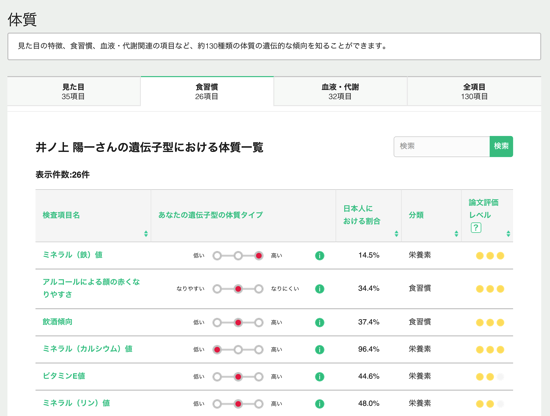Screen dimensions: 550x416
Task: Click the 栄養素 category cell in ミネラル(カルシウム)値 row
Action: pyautogui.click(x=420, y=349)
